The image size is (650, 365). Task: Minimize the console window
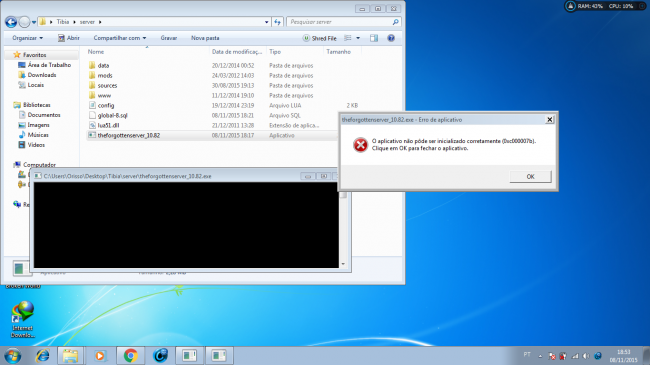pos(308,176)
